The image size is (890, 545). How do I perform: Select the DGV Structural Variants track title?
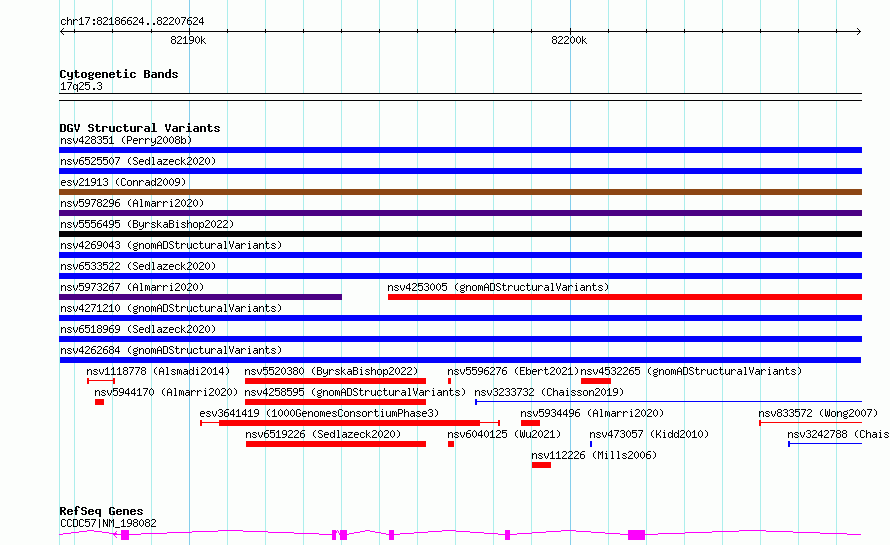[x=140, y=128]
